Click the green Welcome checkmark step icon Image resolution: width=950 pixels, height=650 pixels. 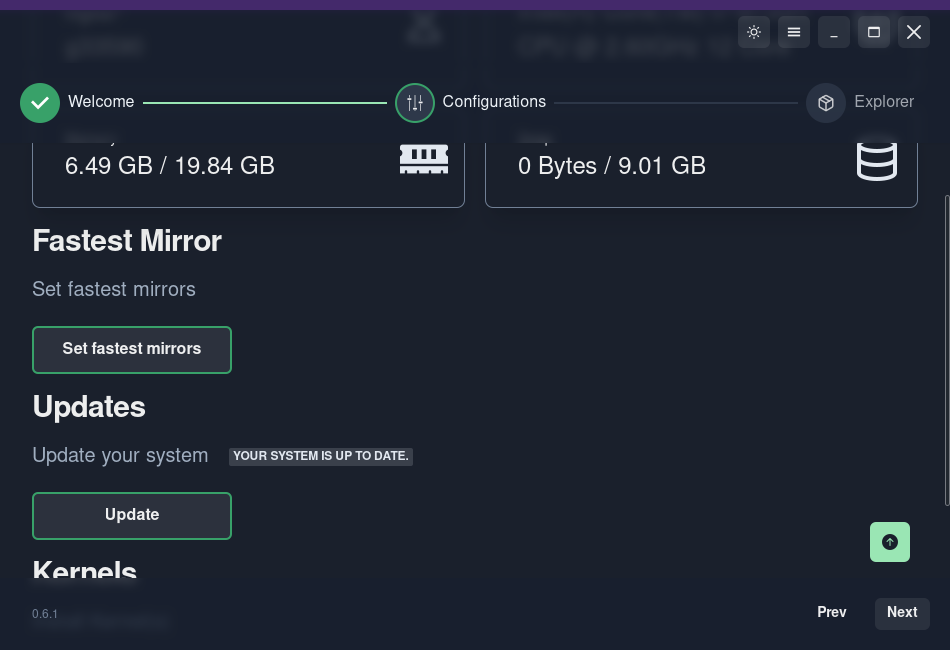click(x=40, y=103)
